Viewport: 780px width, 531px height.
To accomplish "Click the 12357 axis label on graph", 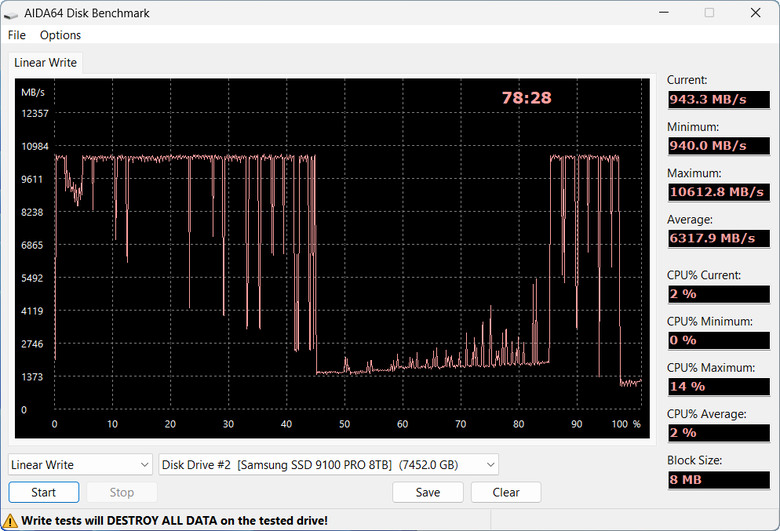I will [x=35, y=113].
